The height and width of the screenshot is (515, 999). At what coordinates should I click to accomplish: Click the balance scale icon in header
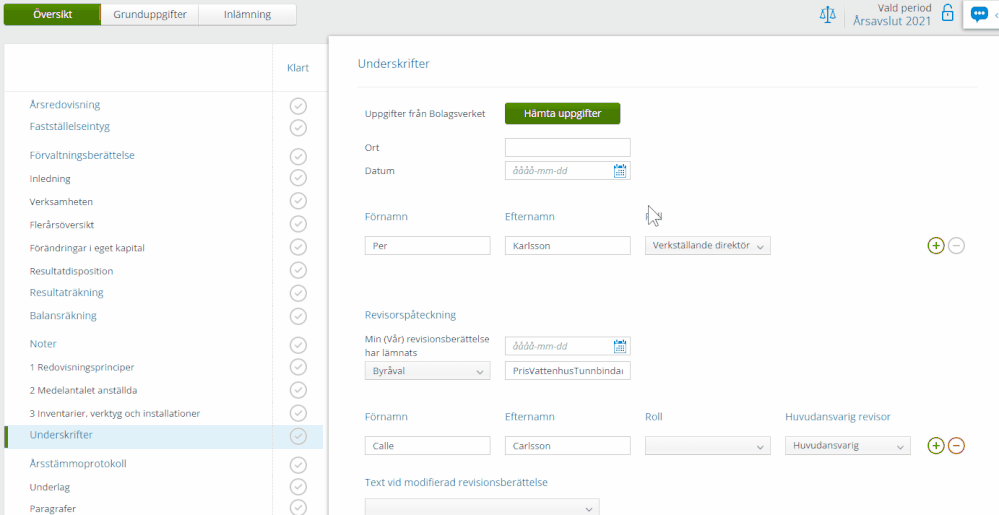coord(827,16)
